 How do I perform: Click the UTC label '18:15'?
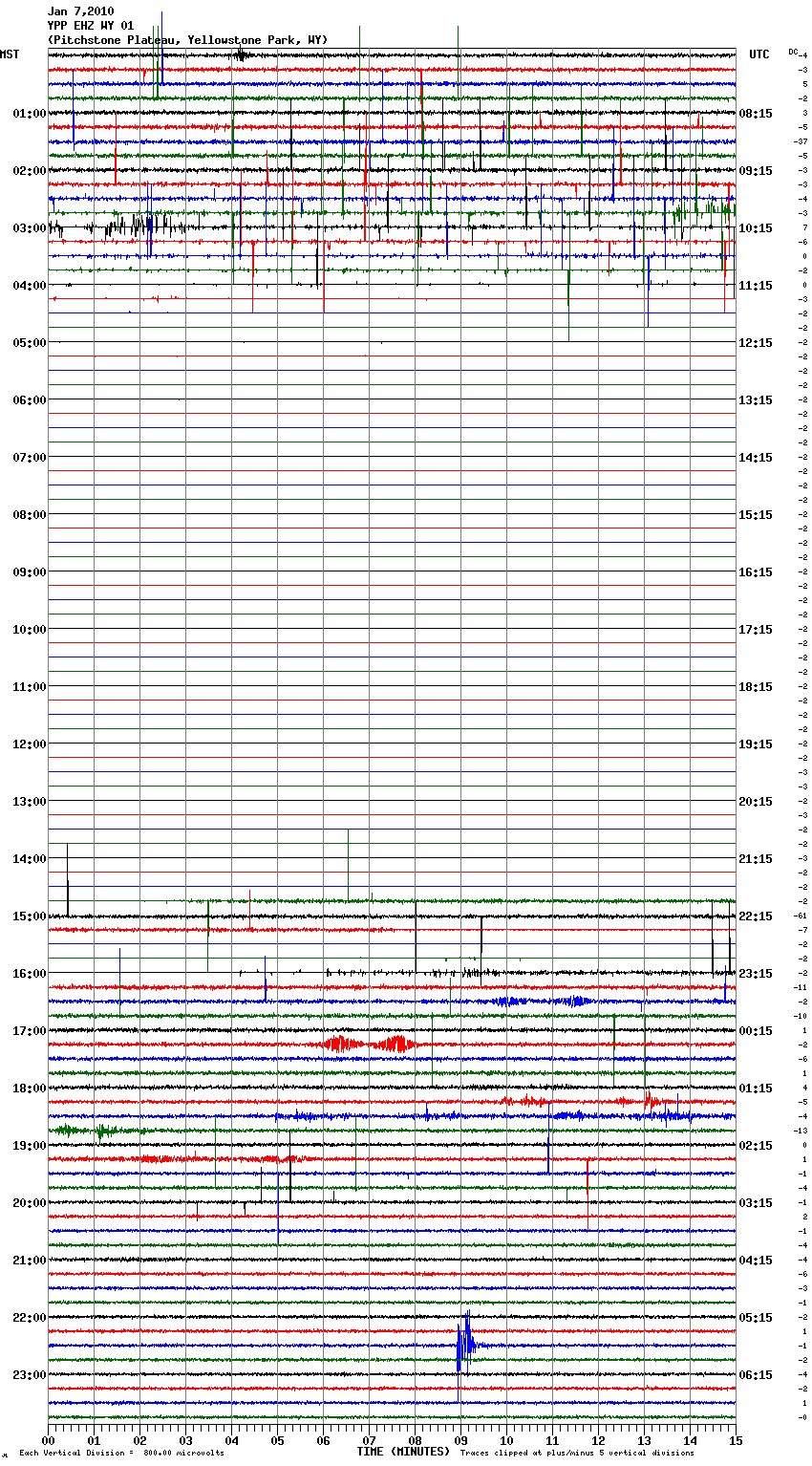coord(756,687)
